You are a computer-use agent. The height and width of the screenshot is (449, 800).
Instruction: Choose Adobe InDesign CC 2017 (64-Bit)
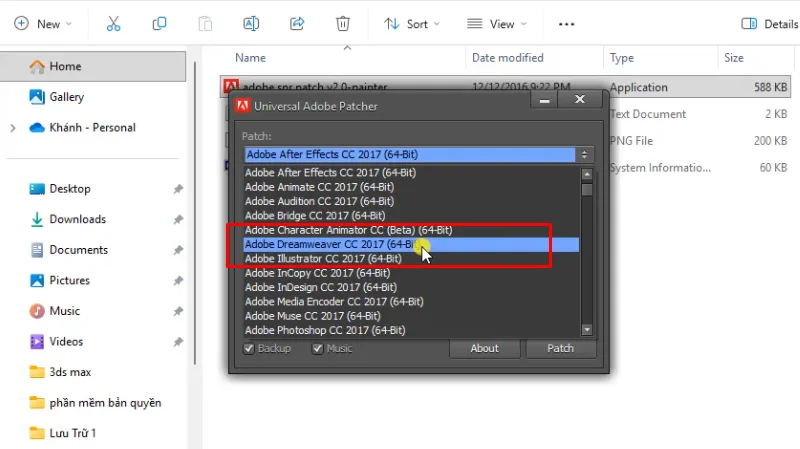412,287
